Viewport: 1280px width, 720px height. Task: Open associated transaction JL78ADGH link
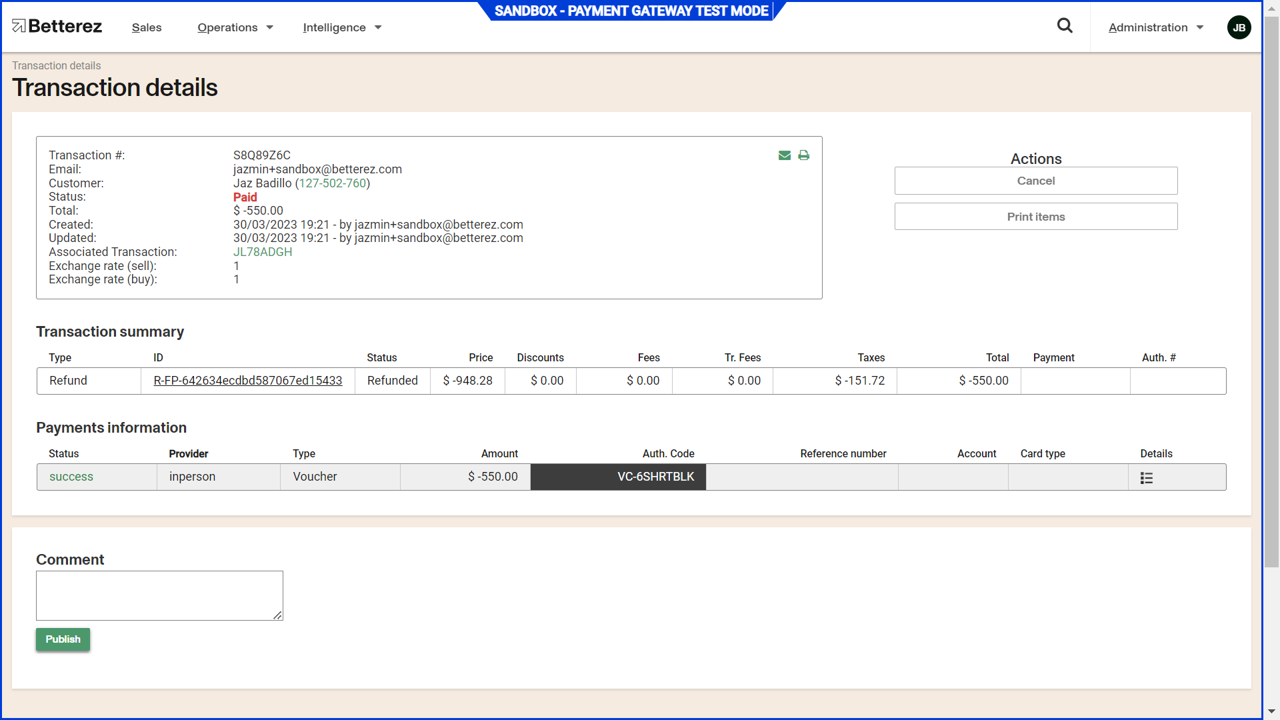(x=263, y=252)
